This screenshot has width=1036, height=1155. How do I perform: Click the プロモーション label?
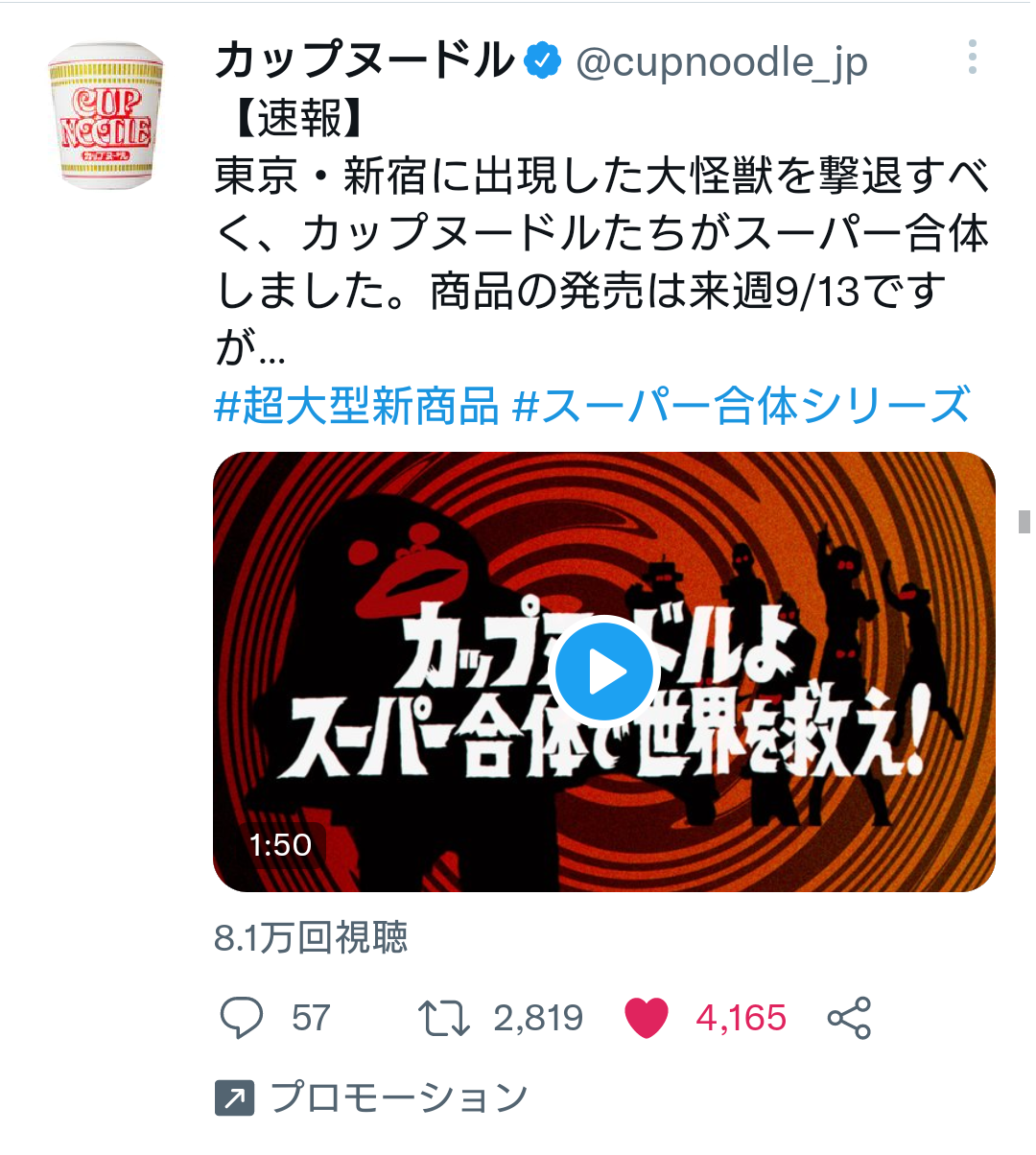pyautogui.click(x=399, y=1097)
